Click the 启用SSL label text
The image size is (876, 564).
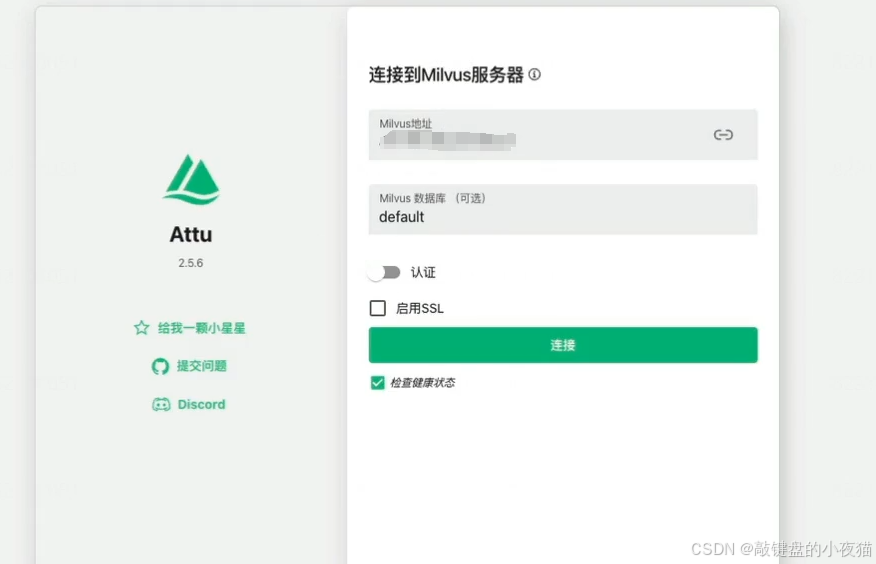pyautogui.click(x=420, y=308)
